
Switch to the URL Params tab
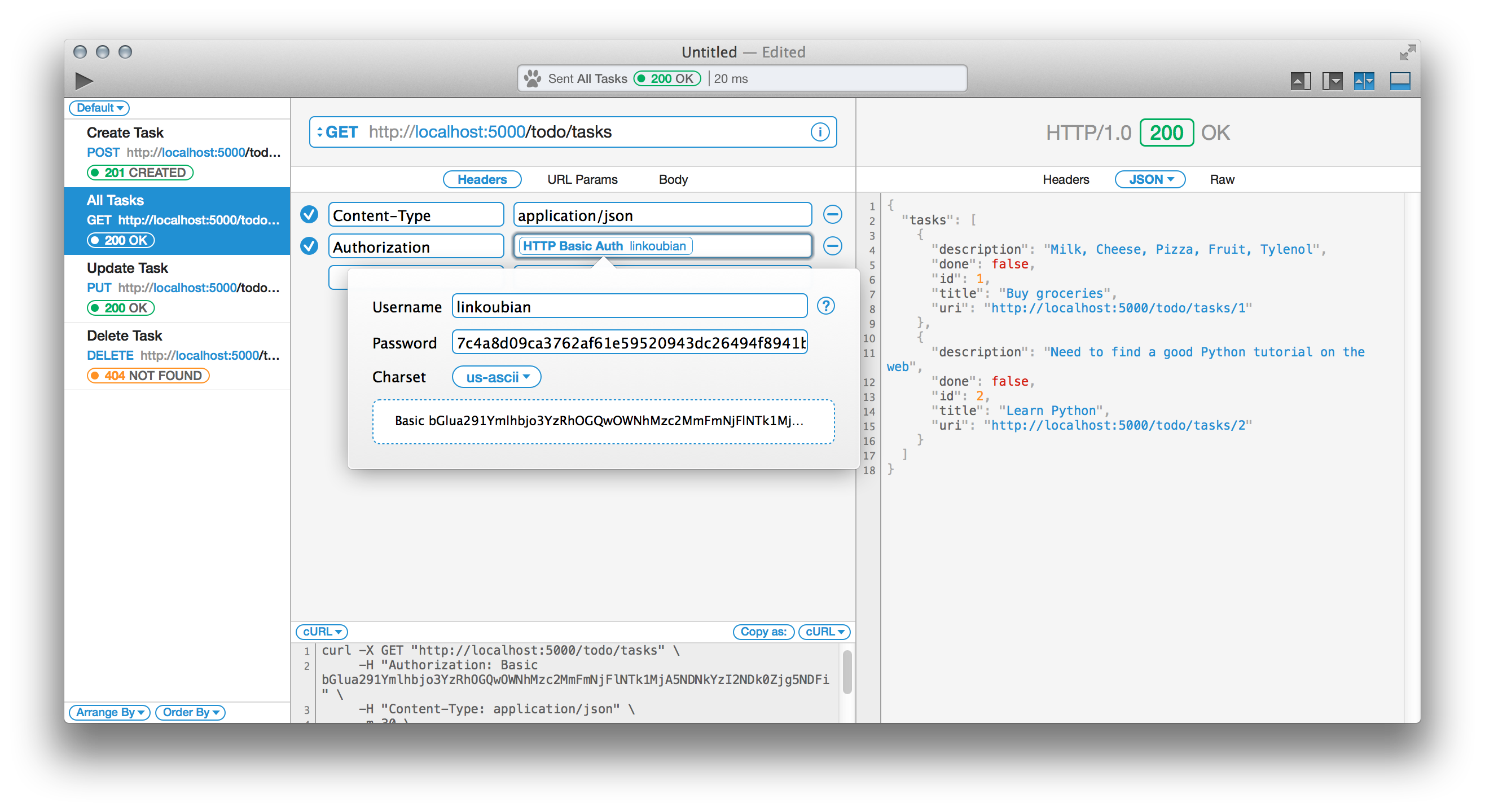582,179
